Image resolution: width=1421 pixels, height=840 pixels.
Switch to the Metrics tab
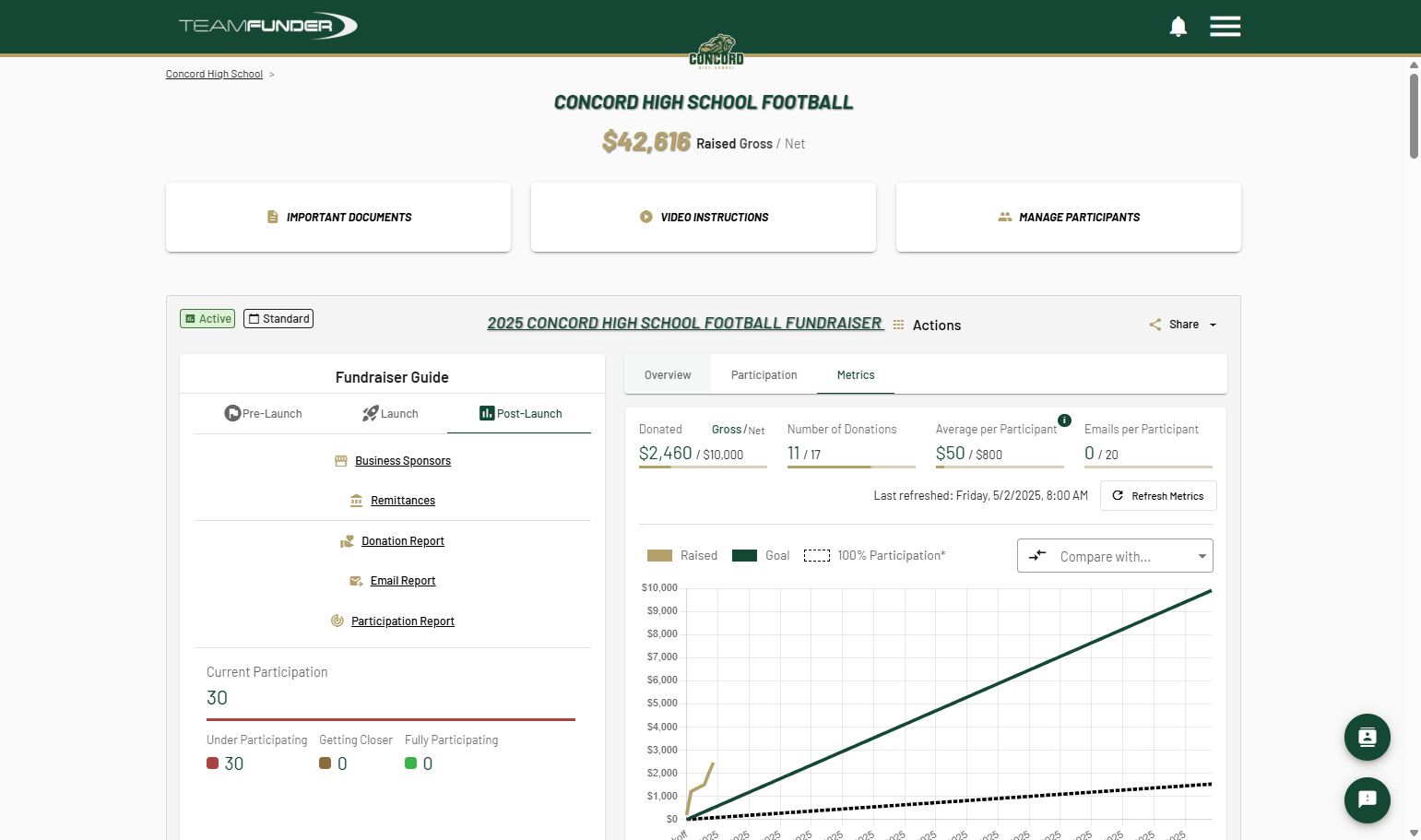pyautogui.click(x=856, y=375)
